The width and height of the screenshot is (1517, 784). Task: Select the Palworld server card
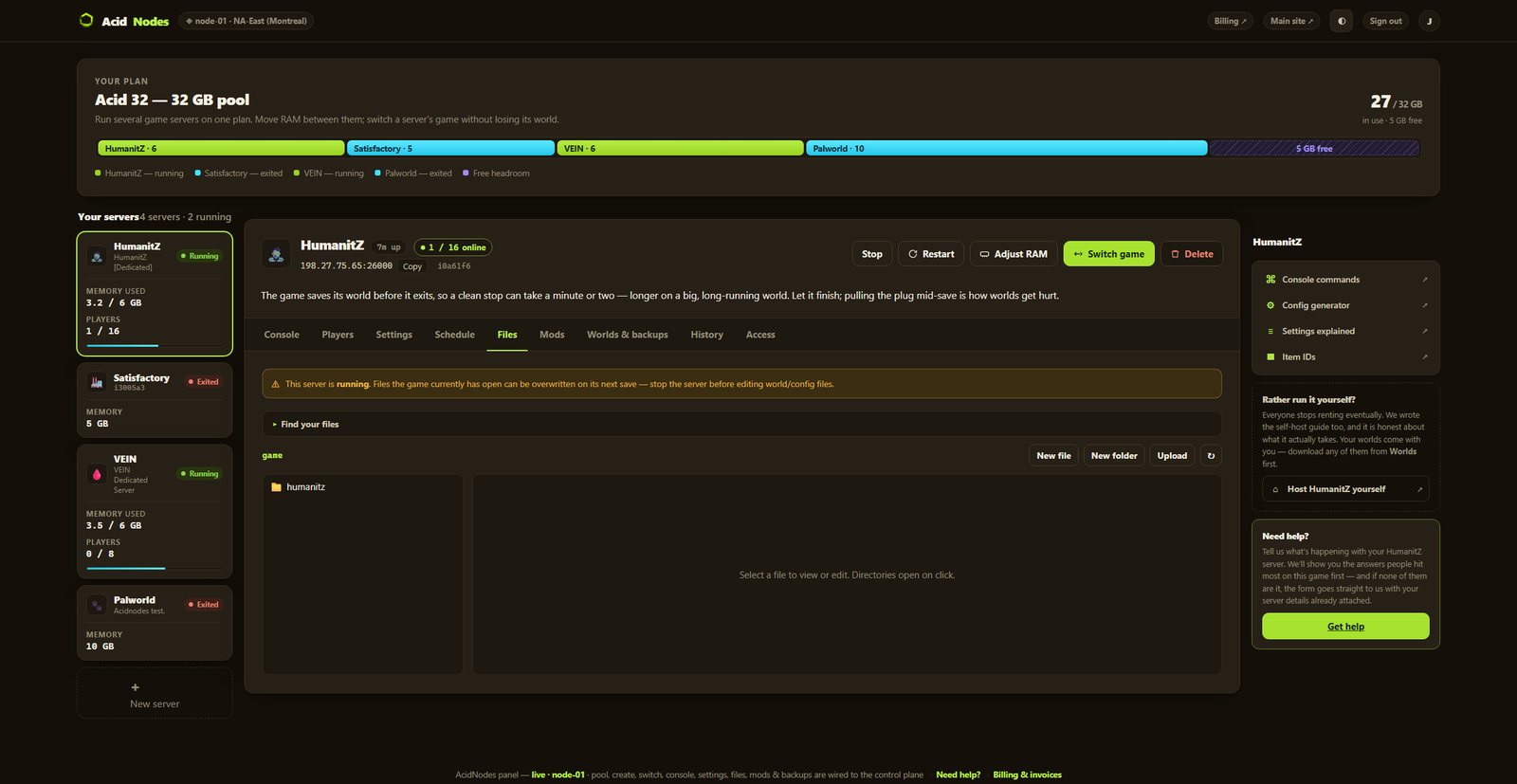click(x=155, y=623)
